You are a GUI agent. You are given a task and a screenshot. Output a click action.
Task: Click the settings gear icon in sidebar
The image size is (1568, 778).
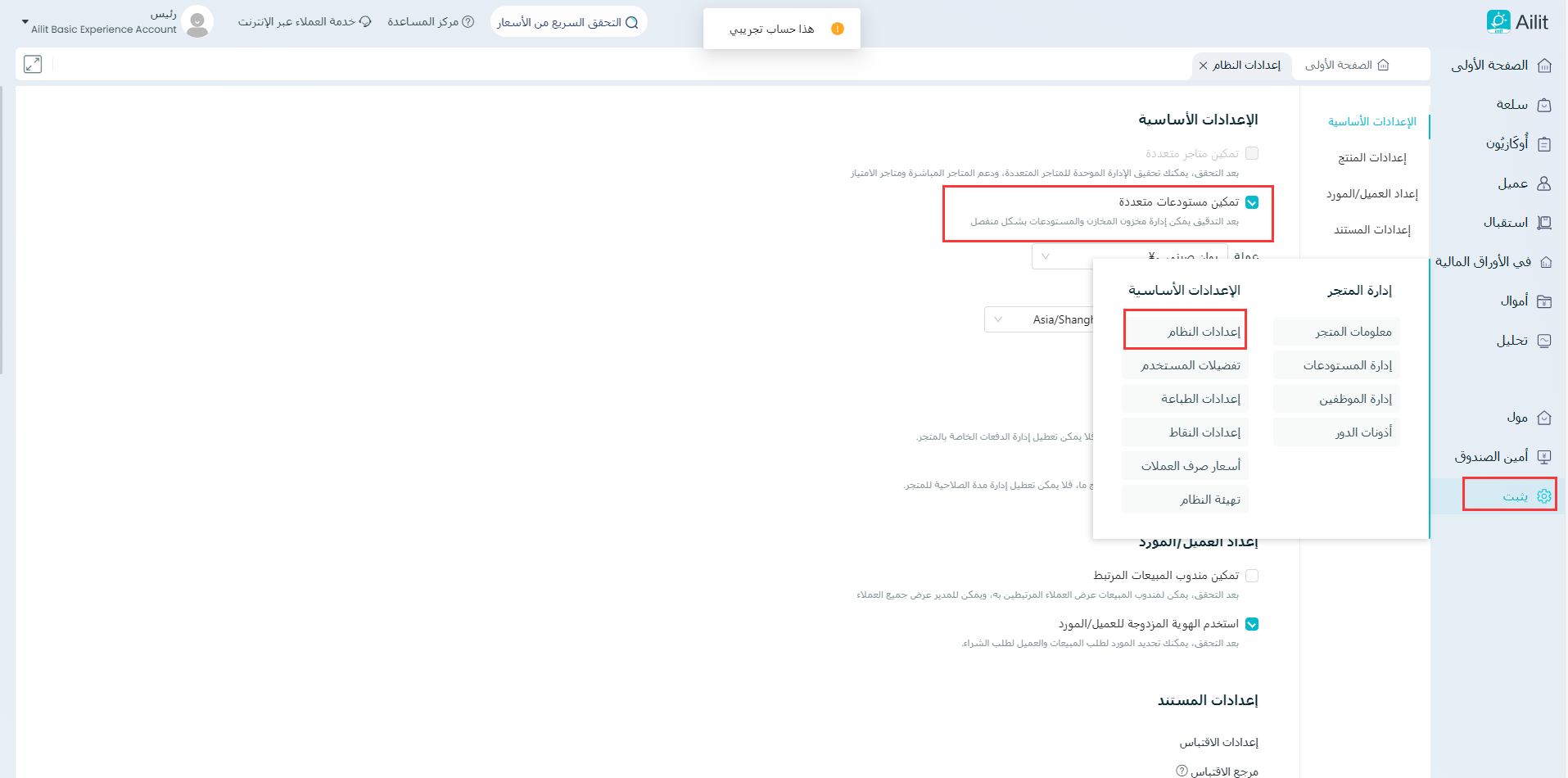tap(1544, 496)
